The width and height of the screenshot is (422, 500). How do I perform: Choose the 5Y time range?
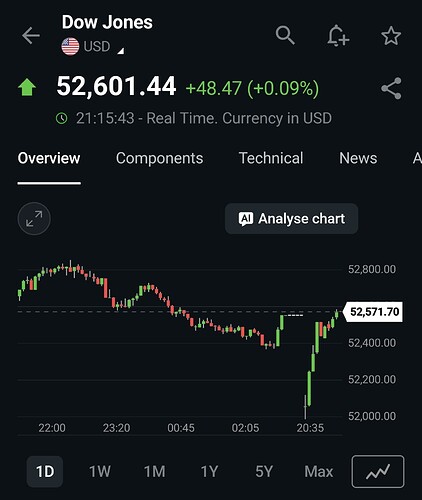pyautogui.click(x=264, y=471)
